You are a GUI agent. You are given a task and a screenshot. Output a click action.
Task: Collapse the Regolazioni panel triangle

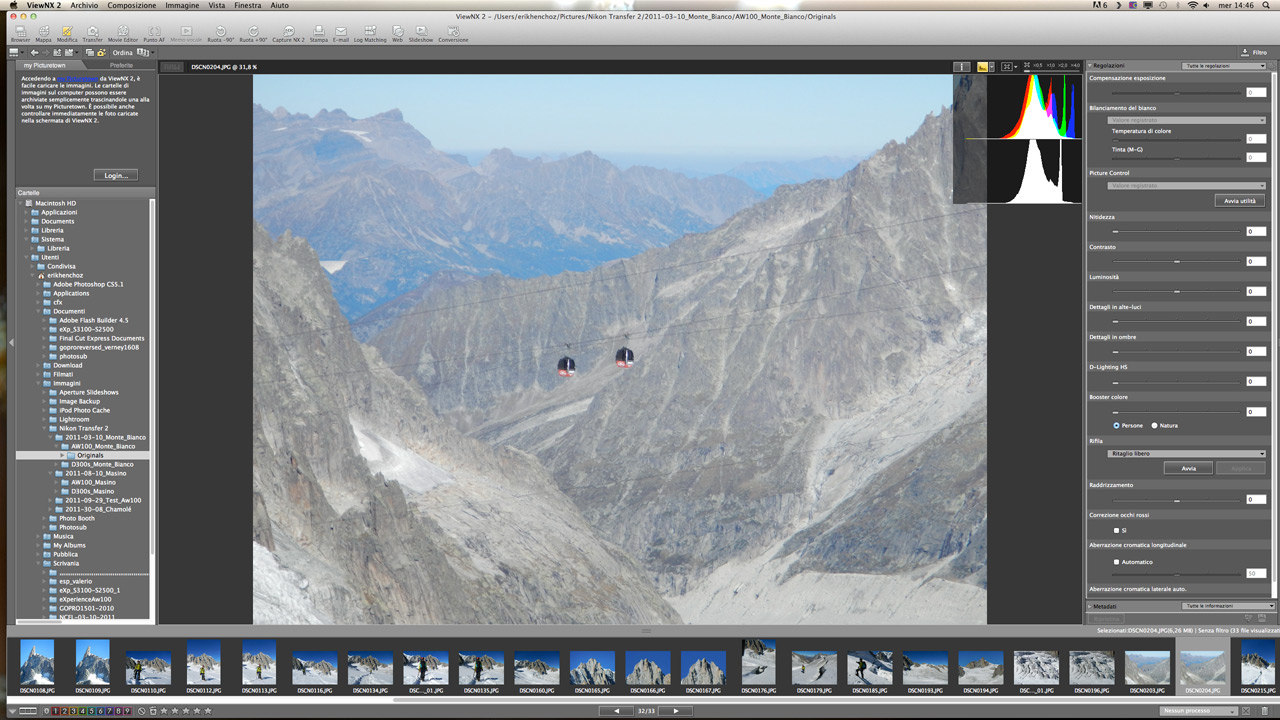click(x=1090, y=66)
